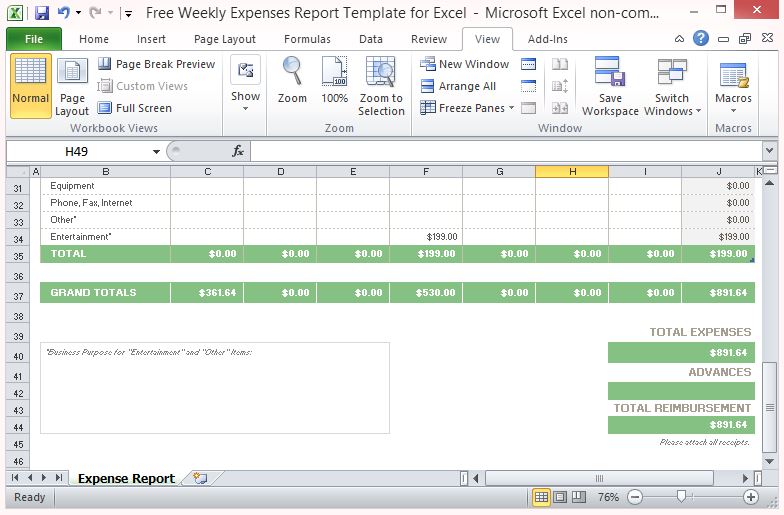Viewport: 784px width, 515px height.
Task: Expand the Name Box dropdown arrow
Action: click(157, 152)
